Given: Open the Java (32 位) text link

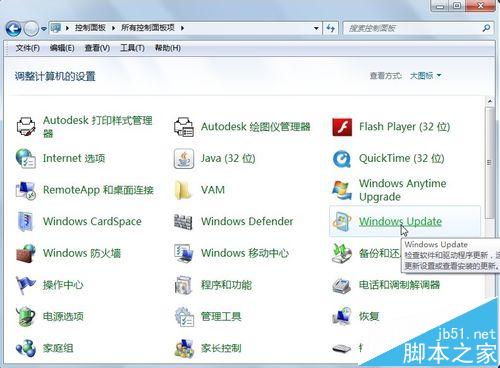Looking at the screenshot, I should point(228,158).
